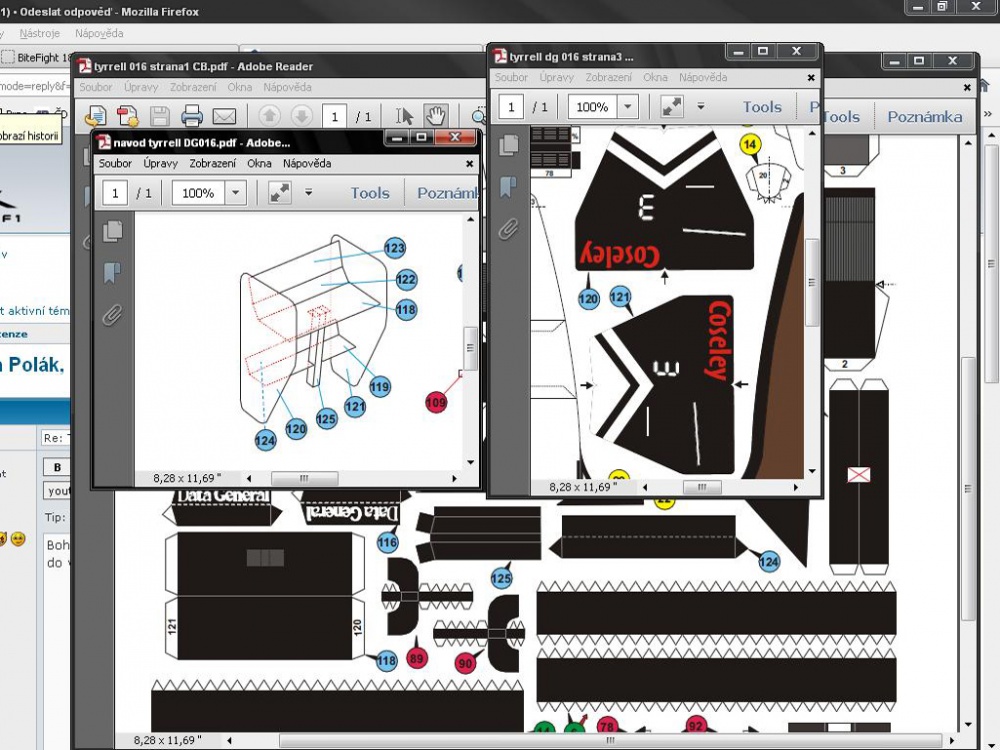The height and width of the screenshot is (750, 1000).
Task: Click the printer icon in strana1 CB toolbar
Action: point(191,116)
